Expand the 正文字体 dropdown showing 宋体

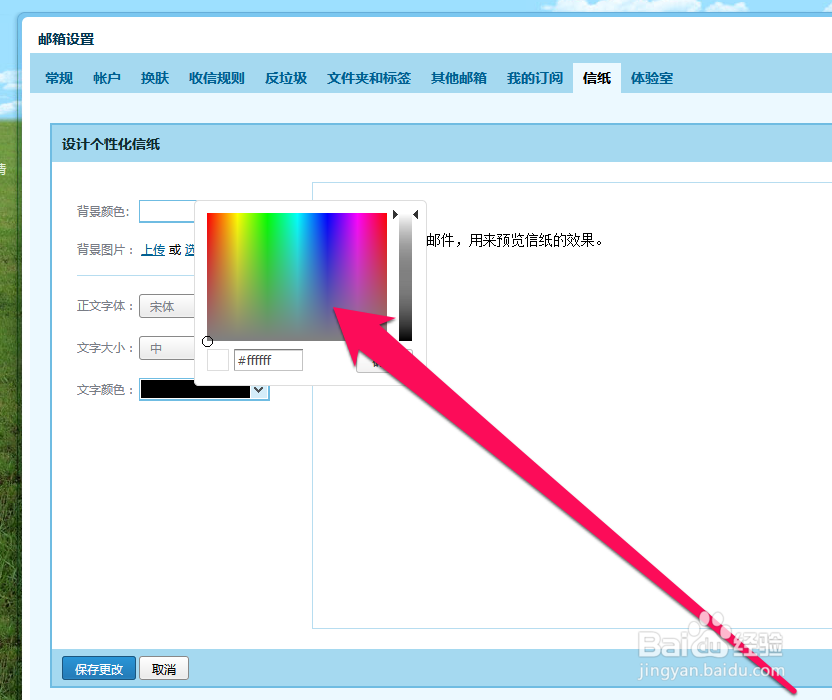tap(167, 306)
